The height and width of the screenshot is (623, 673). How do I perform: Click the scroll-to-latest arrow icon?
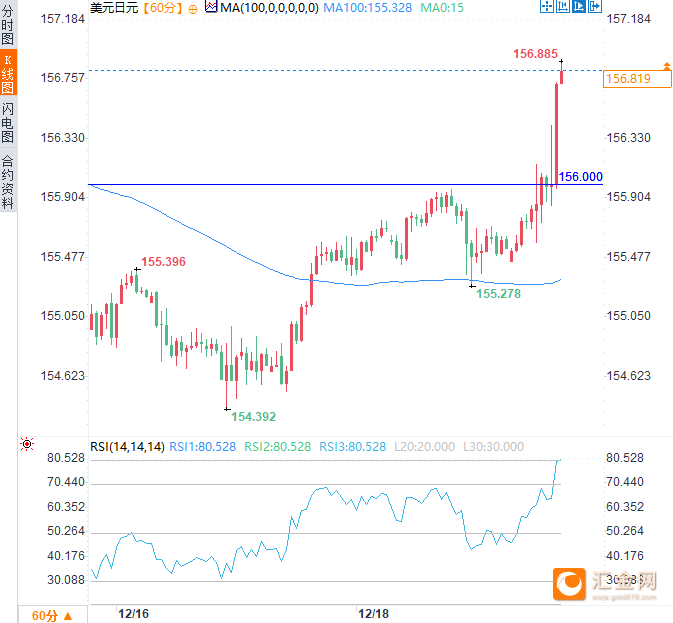[595, 7]
